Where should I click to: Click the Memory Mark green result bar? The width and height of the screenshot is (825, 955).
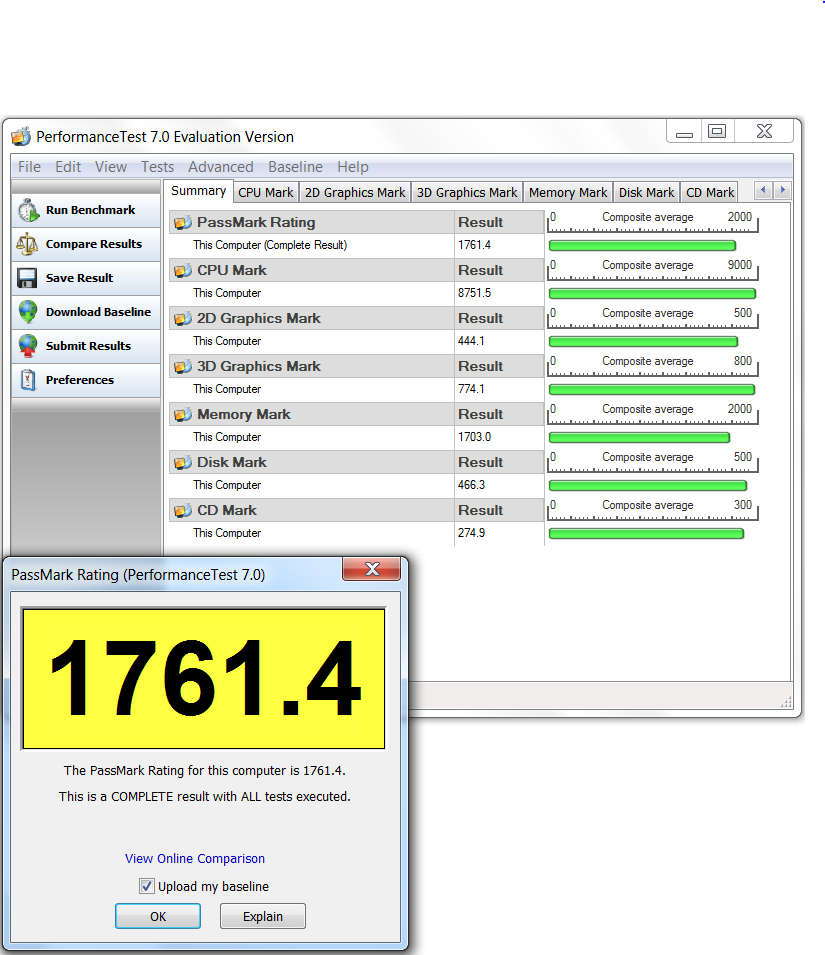[639, 437]
